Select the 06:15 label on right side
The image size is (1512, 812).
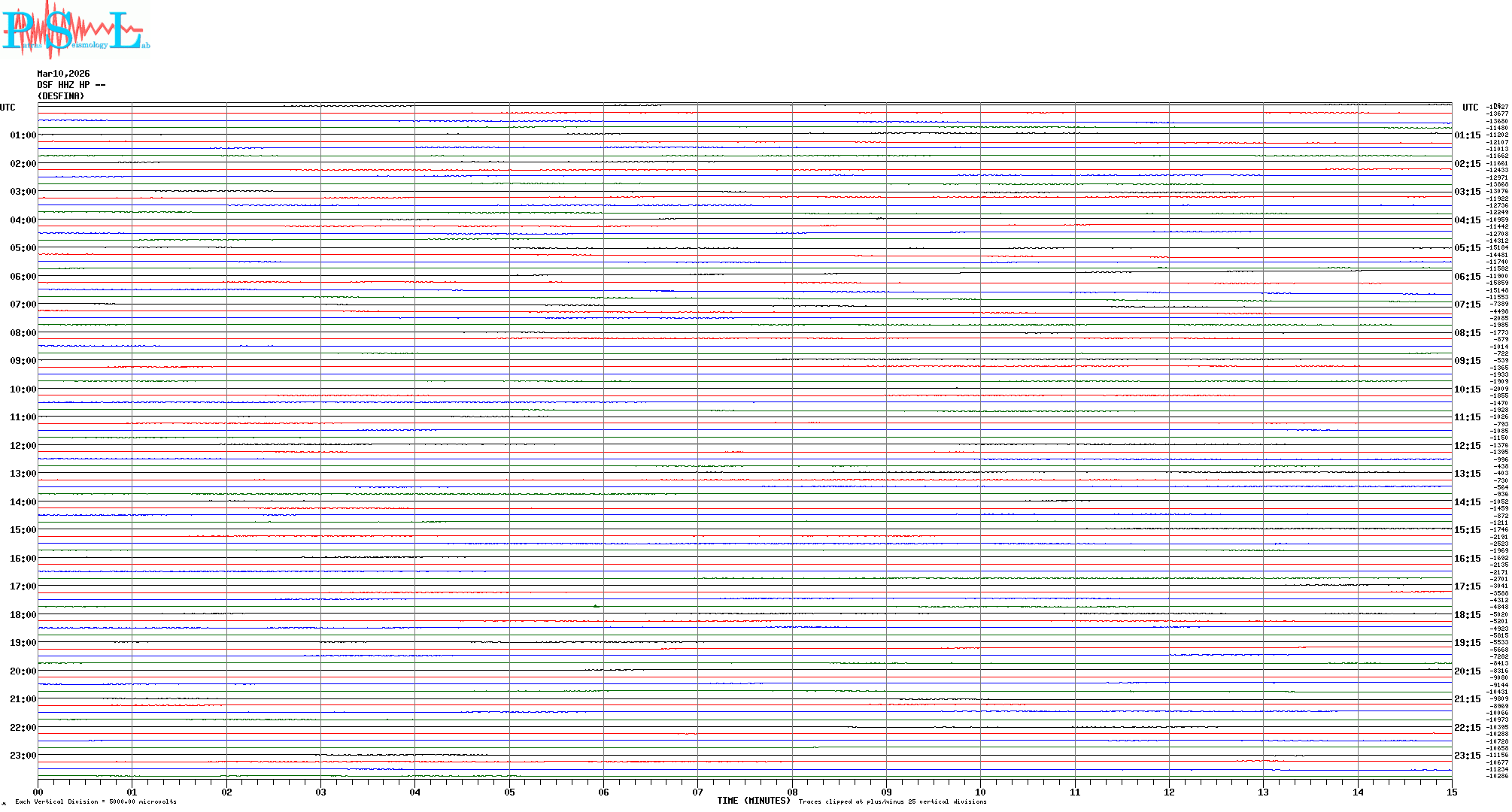[1467, 277]
